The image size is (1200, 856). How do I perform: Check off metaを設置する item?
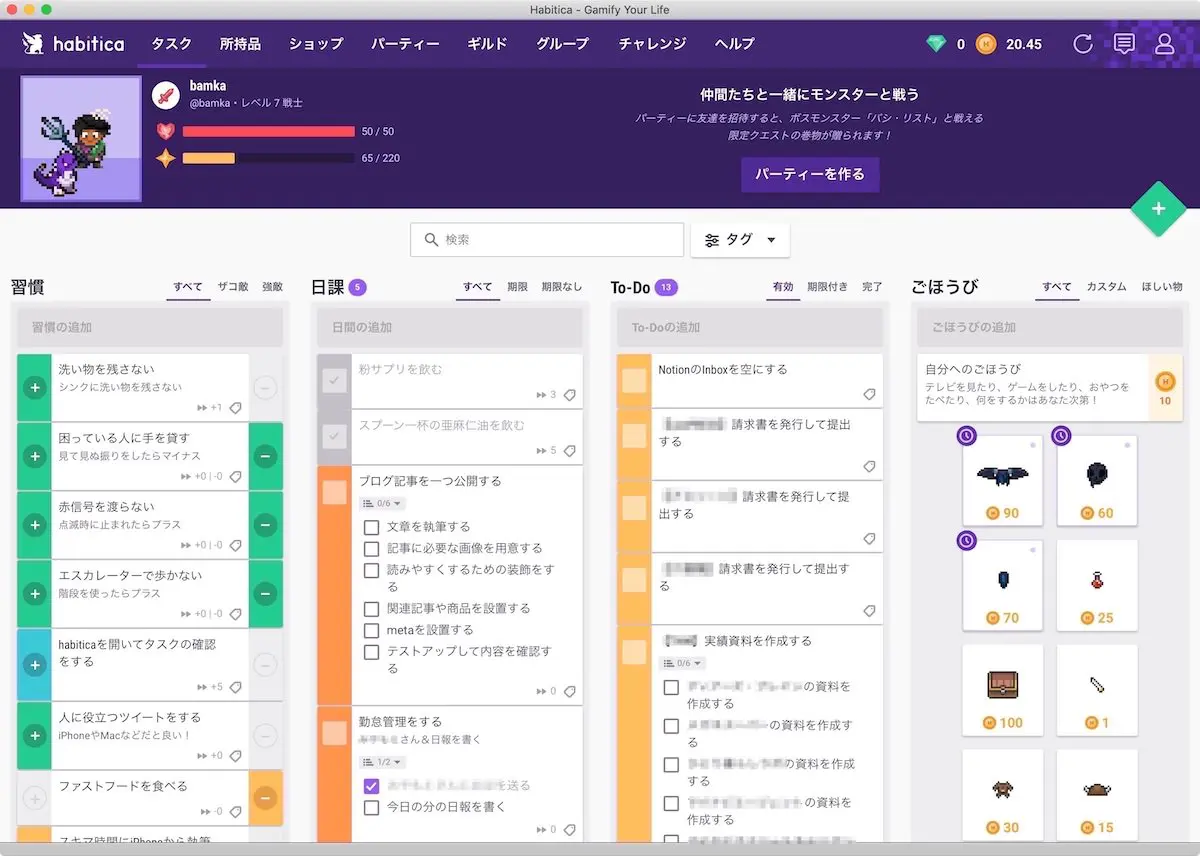click(371, 631)
